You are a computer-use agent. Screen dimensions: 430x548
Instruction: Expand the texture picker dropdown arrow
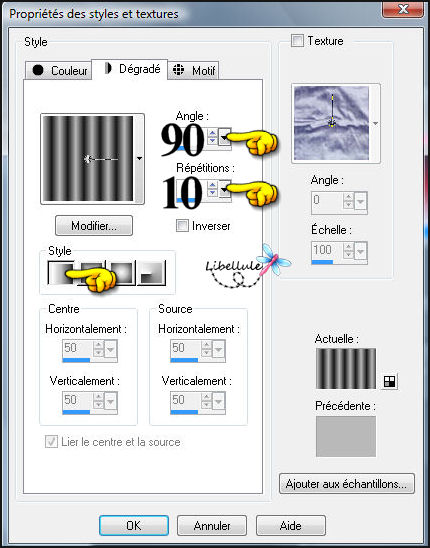click(x=375, y=123)
